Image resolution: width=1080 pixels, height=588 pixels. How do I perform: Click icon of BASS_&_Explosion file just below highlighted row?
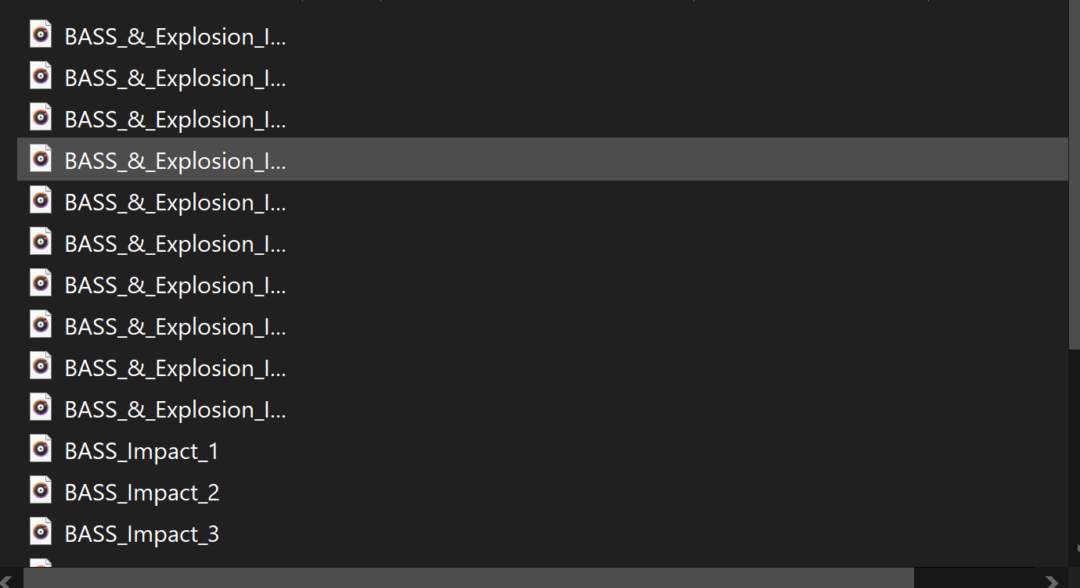pos(40,200)
